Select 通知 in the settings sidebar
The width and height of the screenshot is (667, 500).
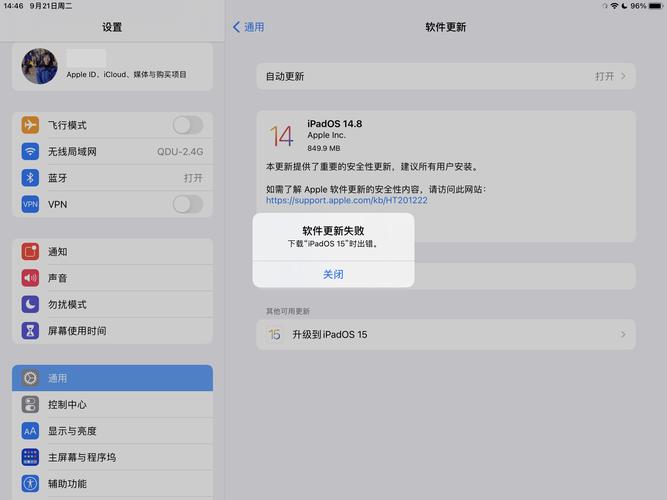[x=112, y=251]
